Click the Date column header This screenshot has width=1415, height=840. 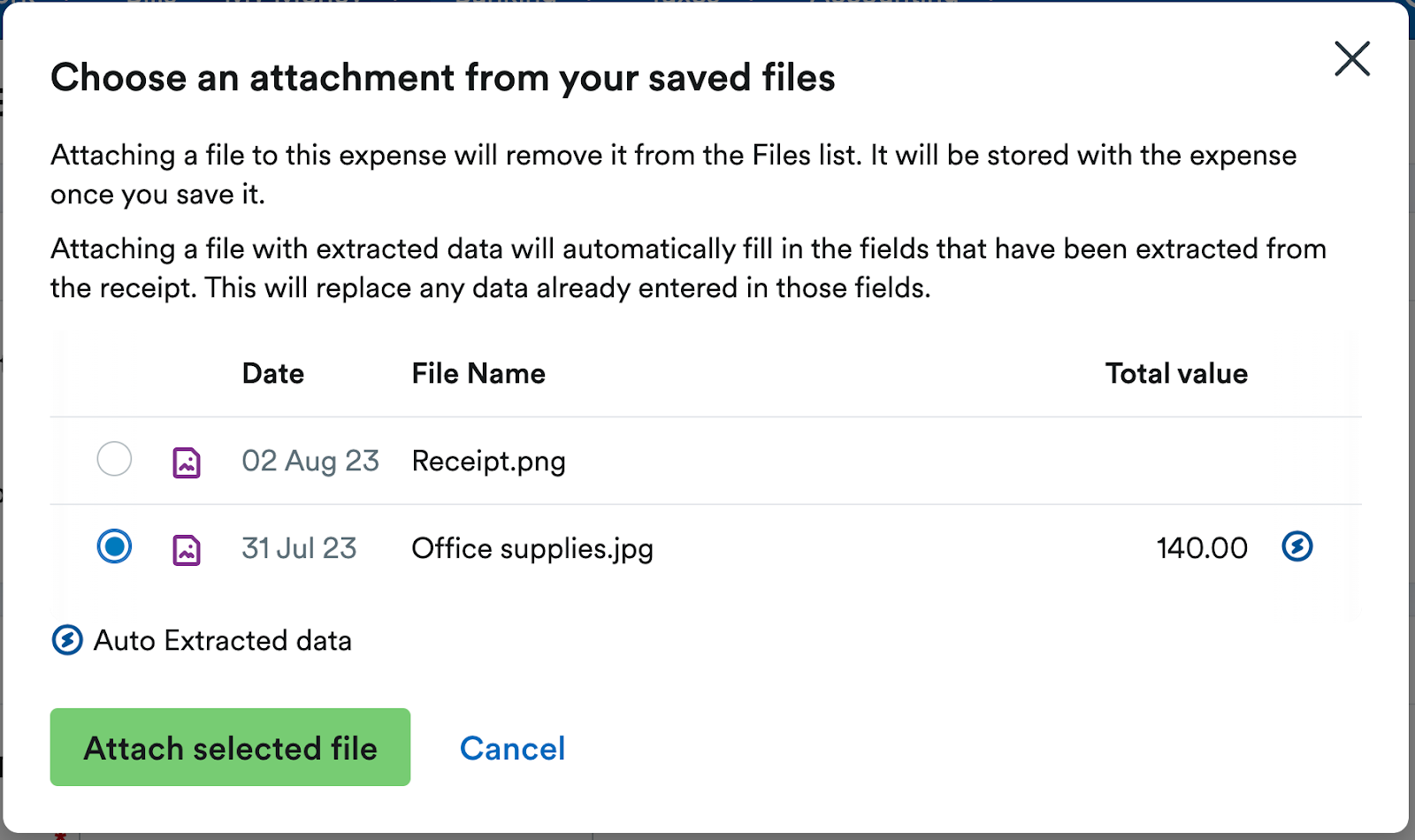[x=272, y=373]
